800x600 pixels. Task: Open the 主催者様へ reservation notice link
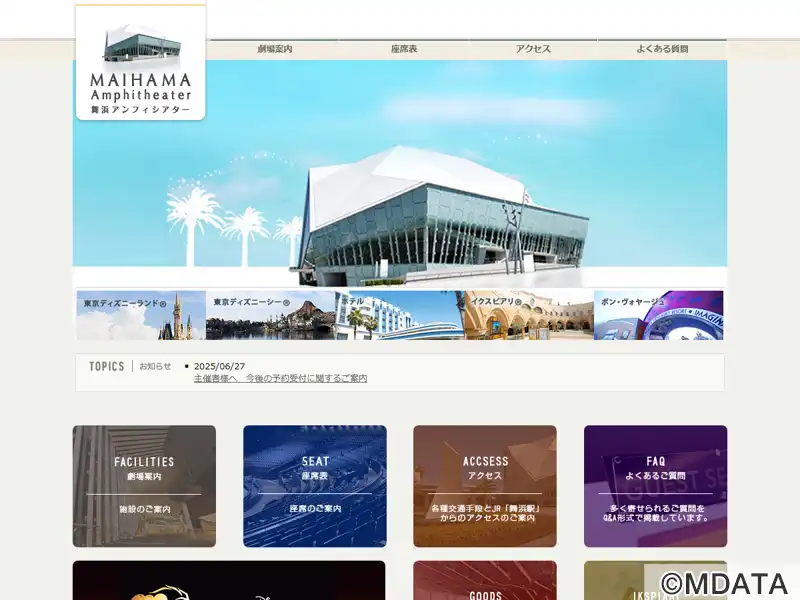pyautogui.click(x=280, y=379)
